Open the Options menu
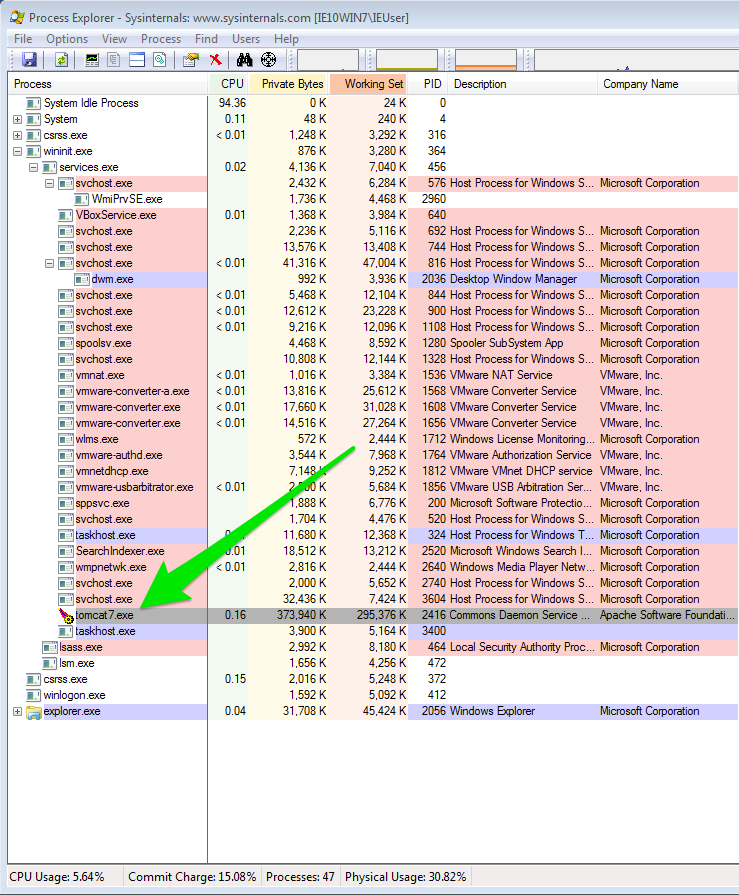This screenshot has width=739, height=895. pyautogui.click(x=67, y=39)
